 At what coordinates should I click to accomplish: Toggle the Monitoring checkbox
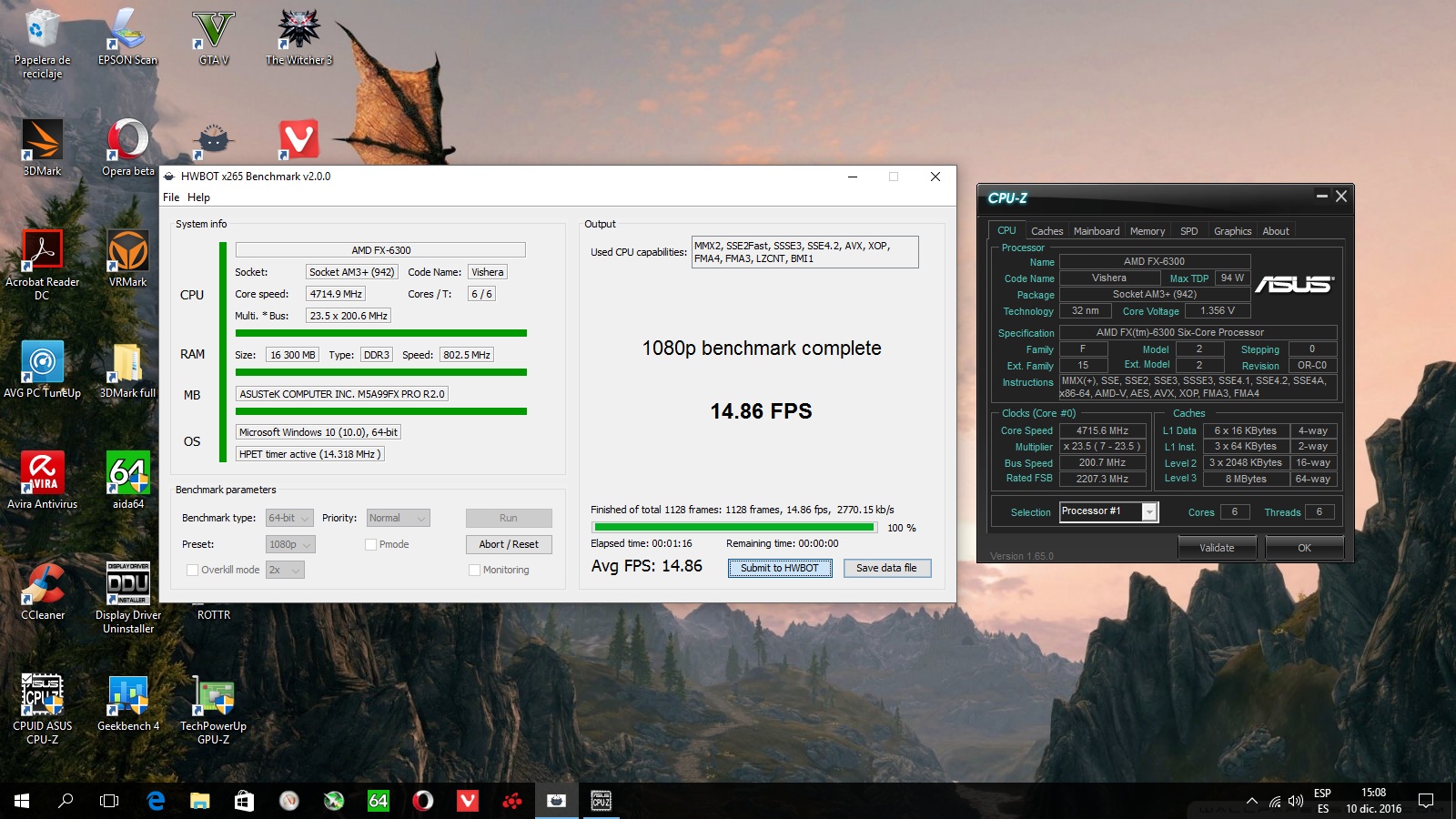(474, 570)
